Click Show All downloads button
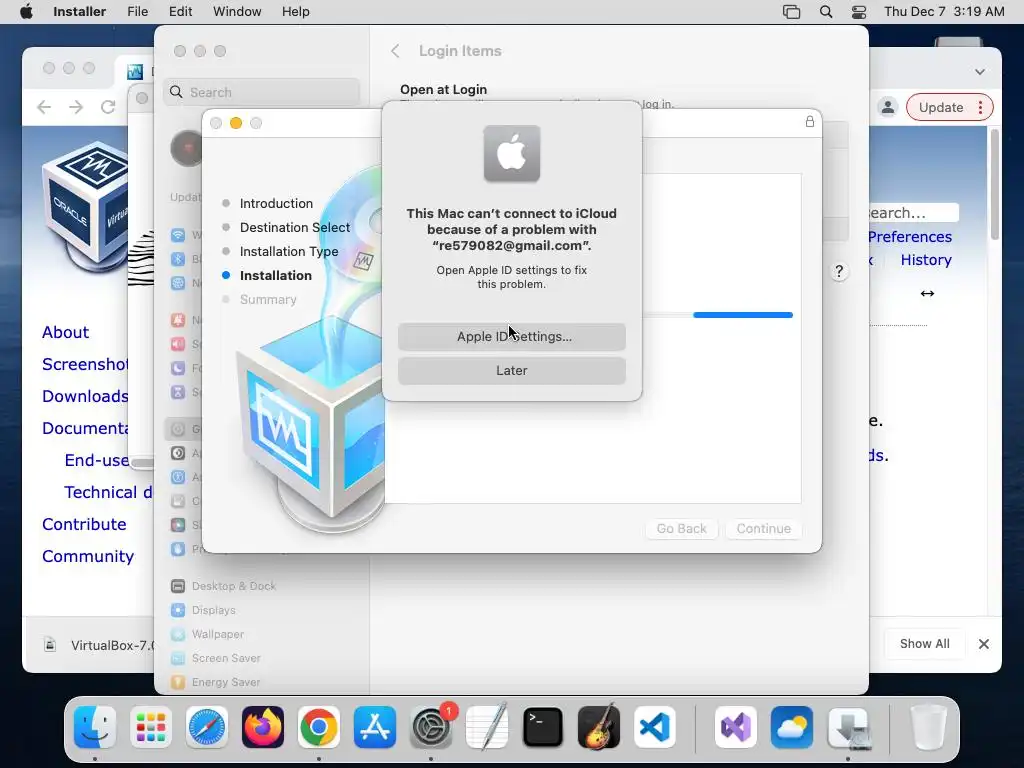The height and width of the screenshot is (768, 1024). tap(924, 644)
